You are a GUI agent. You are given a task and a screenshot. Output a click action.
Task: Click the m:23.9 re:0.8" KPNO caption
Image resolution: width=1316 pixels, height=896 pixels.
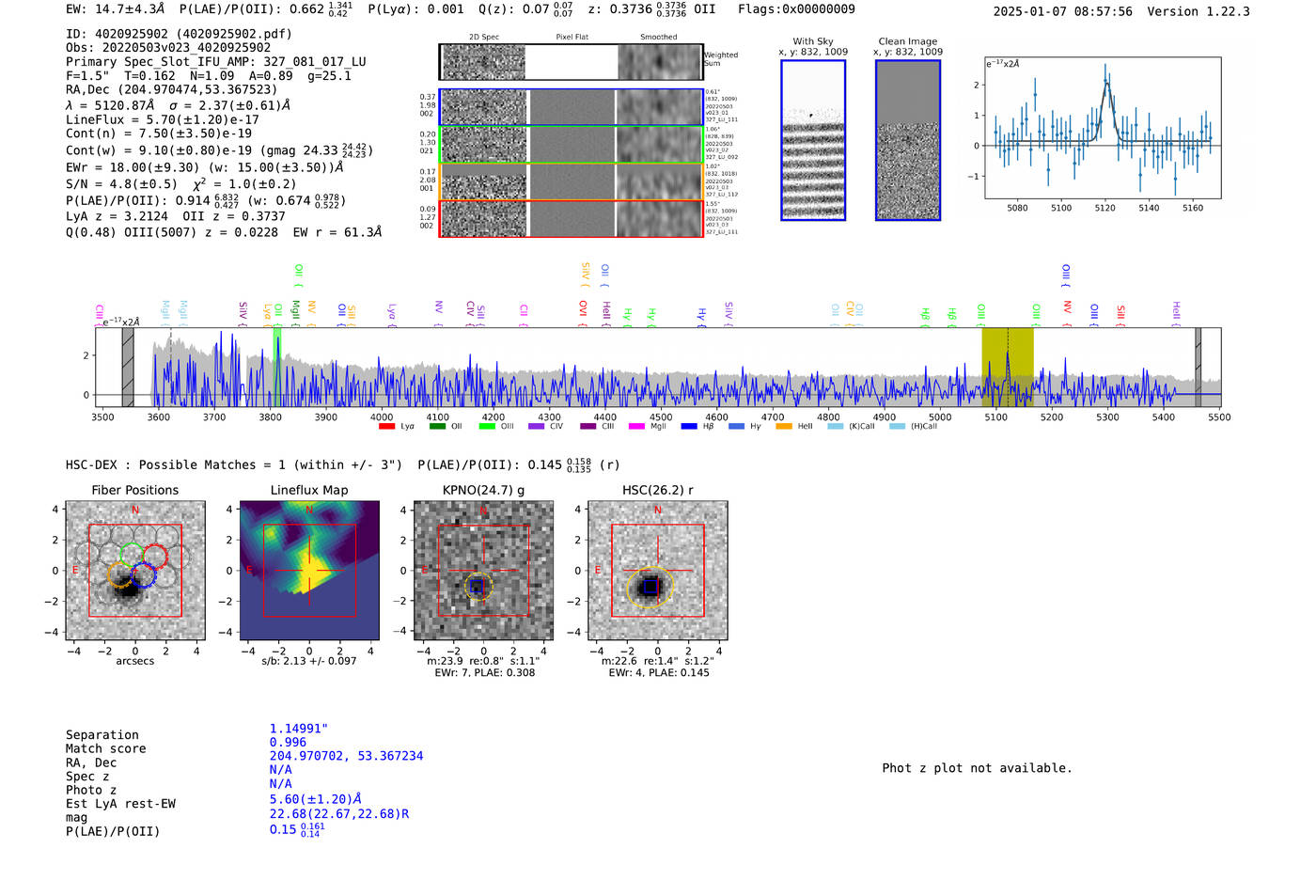point(484,661)
